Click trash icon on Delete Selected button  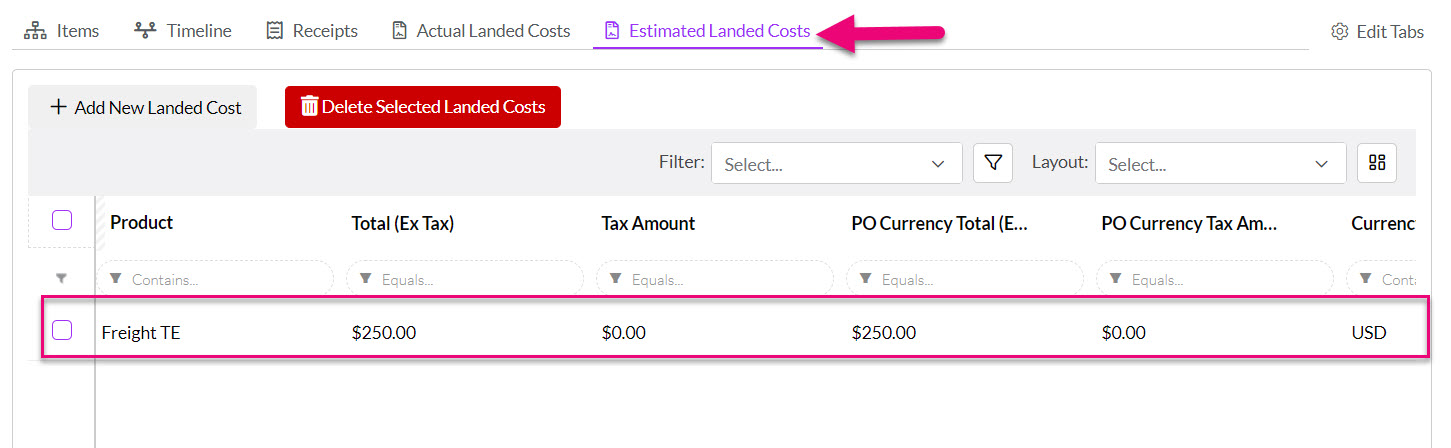coord(309,106)
